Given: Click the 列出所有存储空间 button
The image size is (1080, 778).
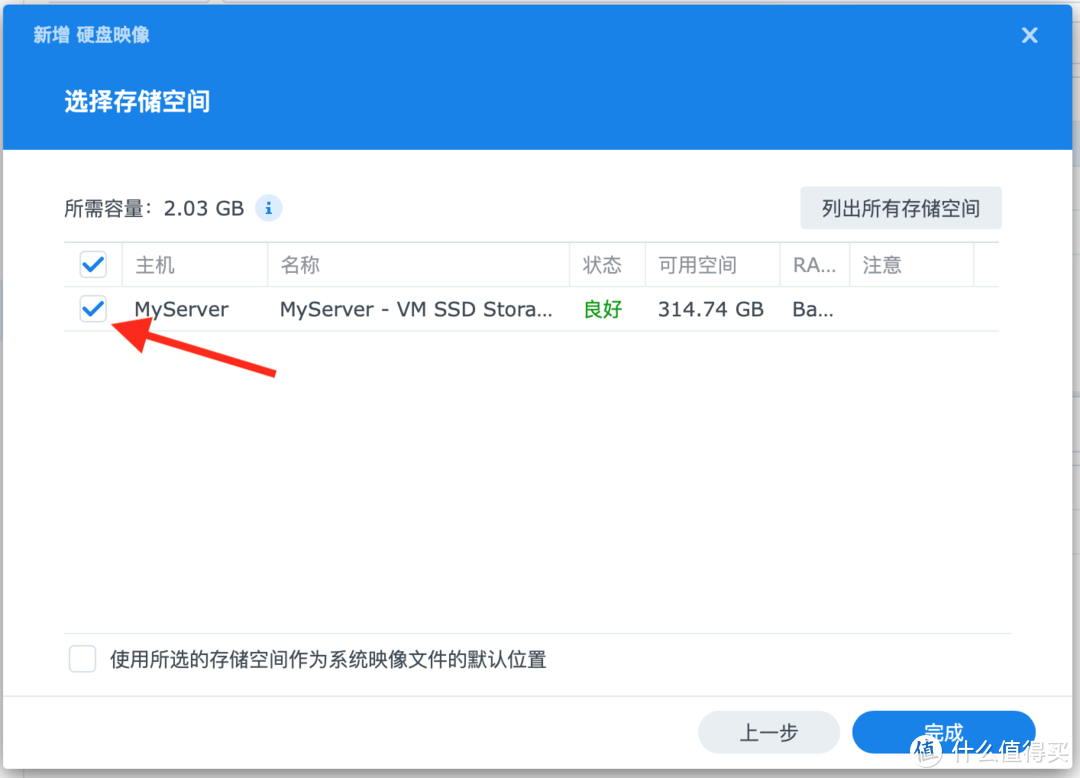Looking at the screenshot, I should [900, 208].
